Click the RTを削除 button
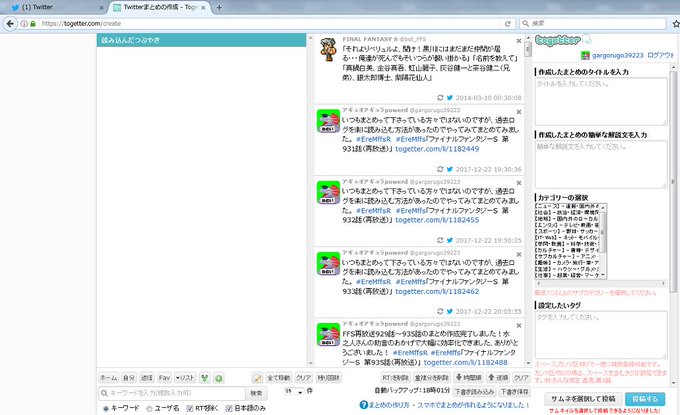680x415 pixels. click(396, 378)
